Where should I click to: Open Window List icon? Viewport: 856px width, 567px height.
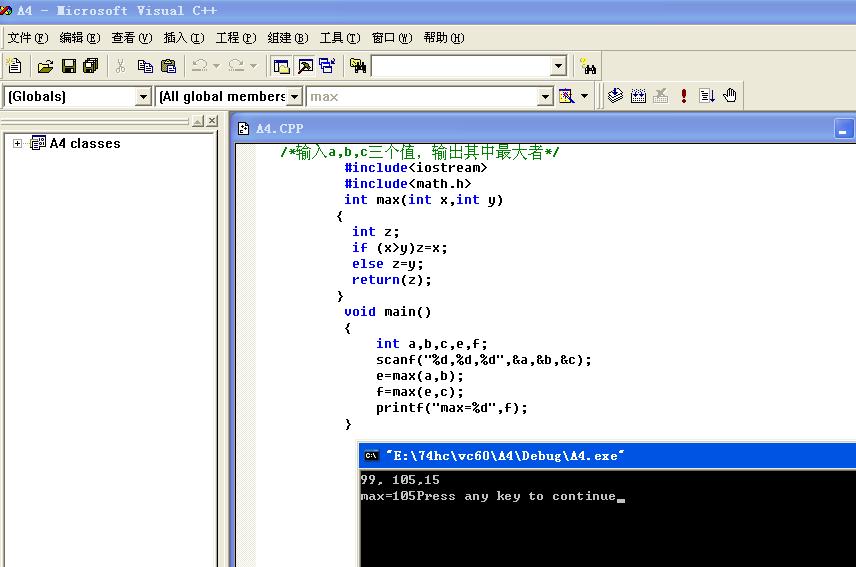(x=328, y=67)
